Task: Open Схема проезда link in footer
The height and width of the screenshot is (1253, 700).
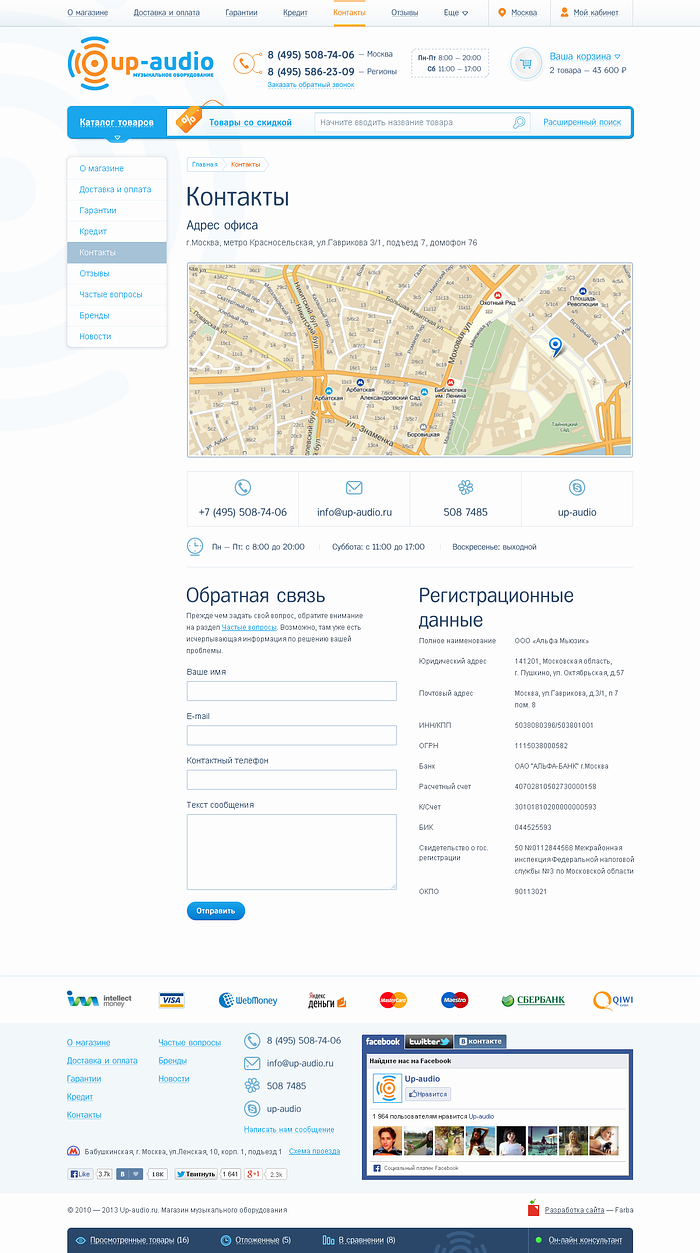Action: click(x=314, y=1151)
